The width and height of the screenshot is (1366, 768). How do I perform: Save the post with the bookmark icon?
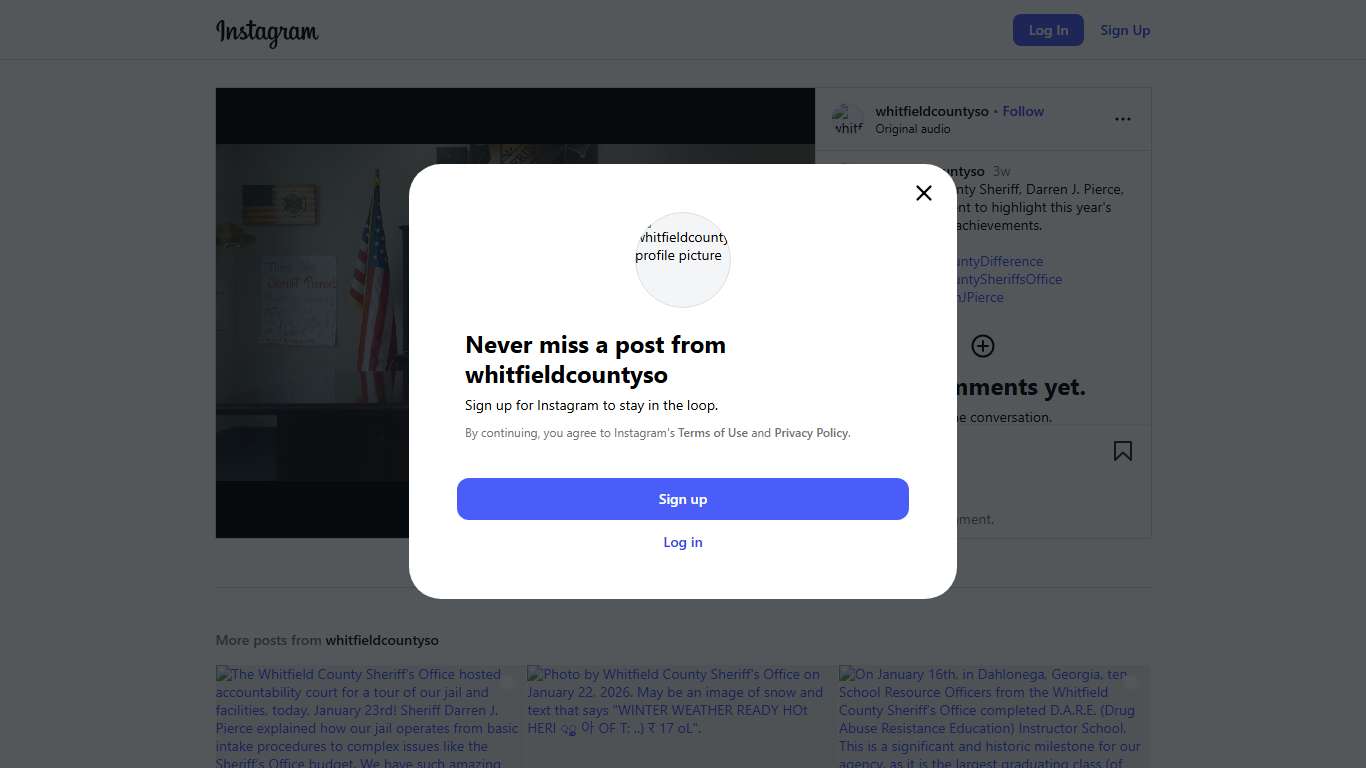1123,452
